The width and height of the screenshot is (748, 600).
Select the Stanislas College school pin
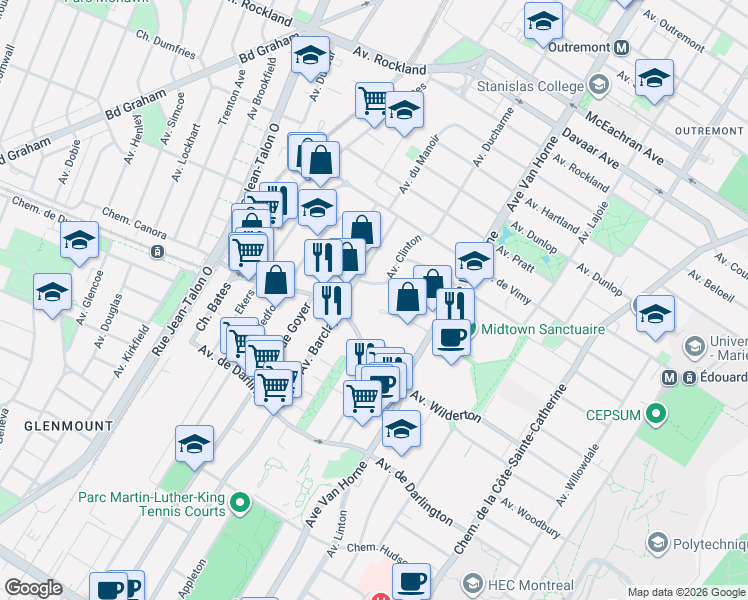(598, 85)
